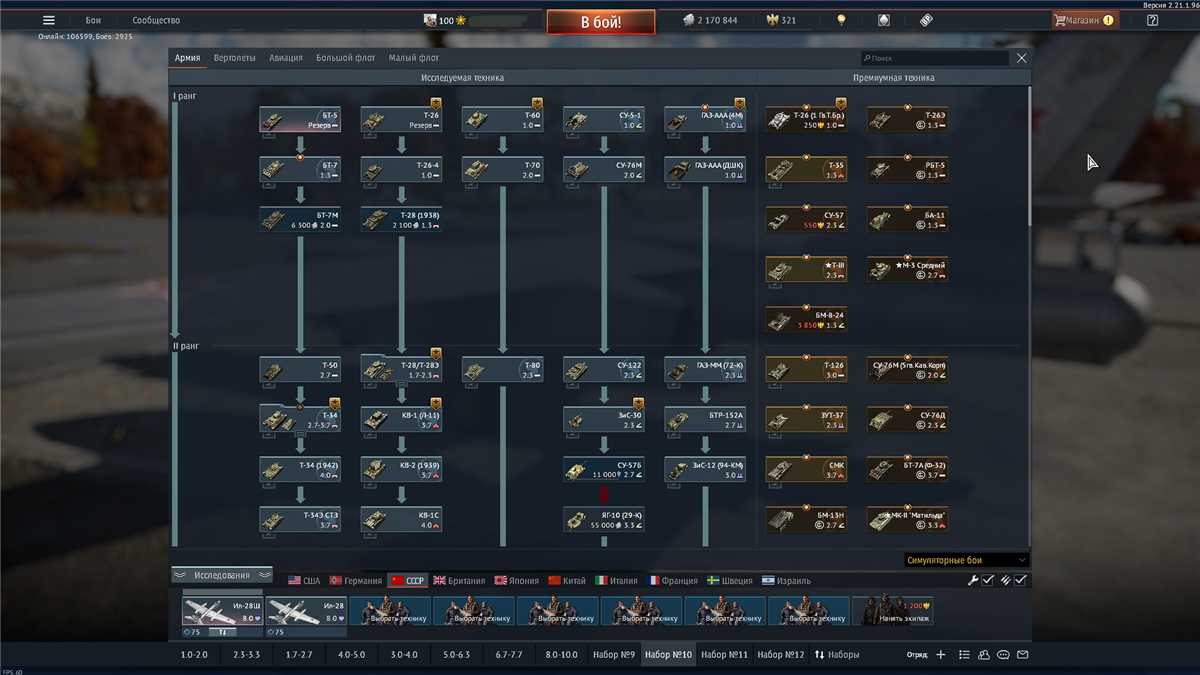Click the I ранг rank progress bar

click(175, 220)
